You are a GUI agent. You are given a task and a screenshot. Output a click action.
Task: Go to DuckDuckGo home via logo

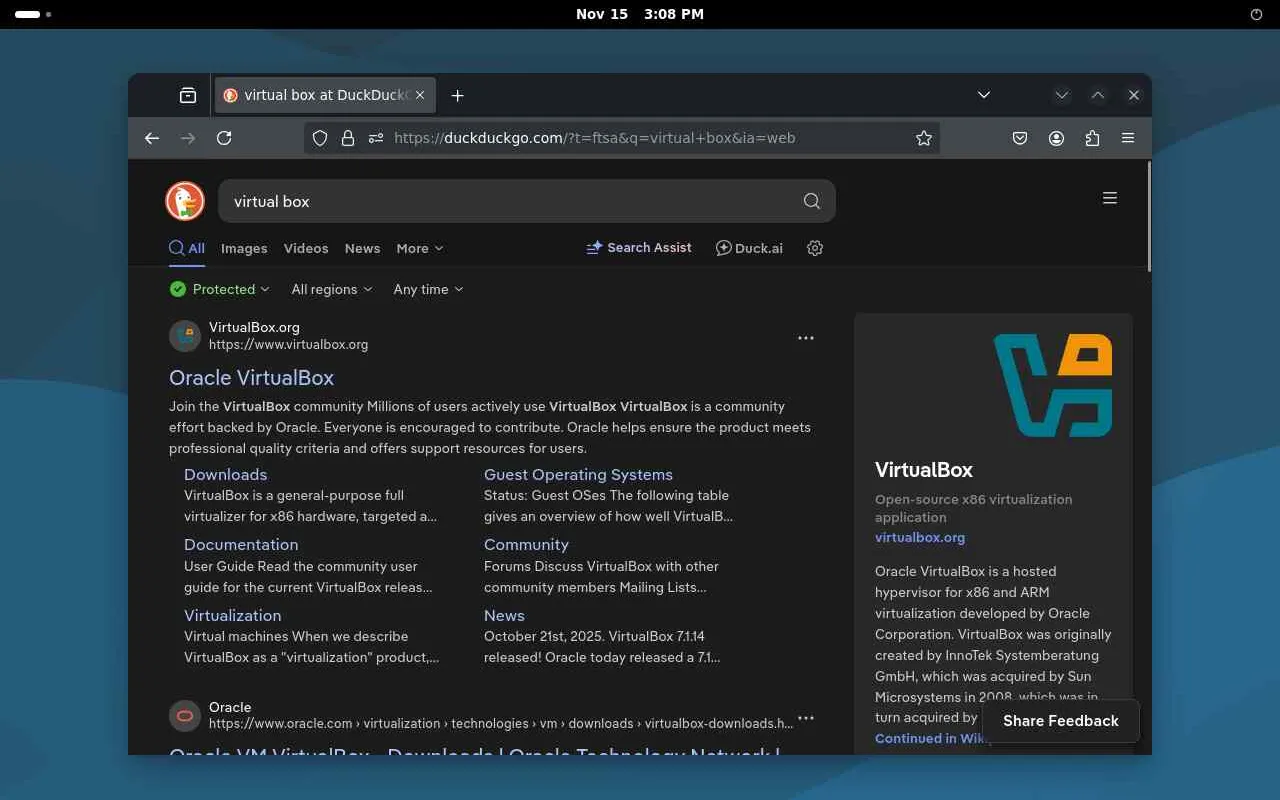coord(185,201)
